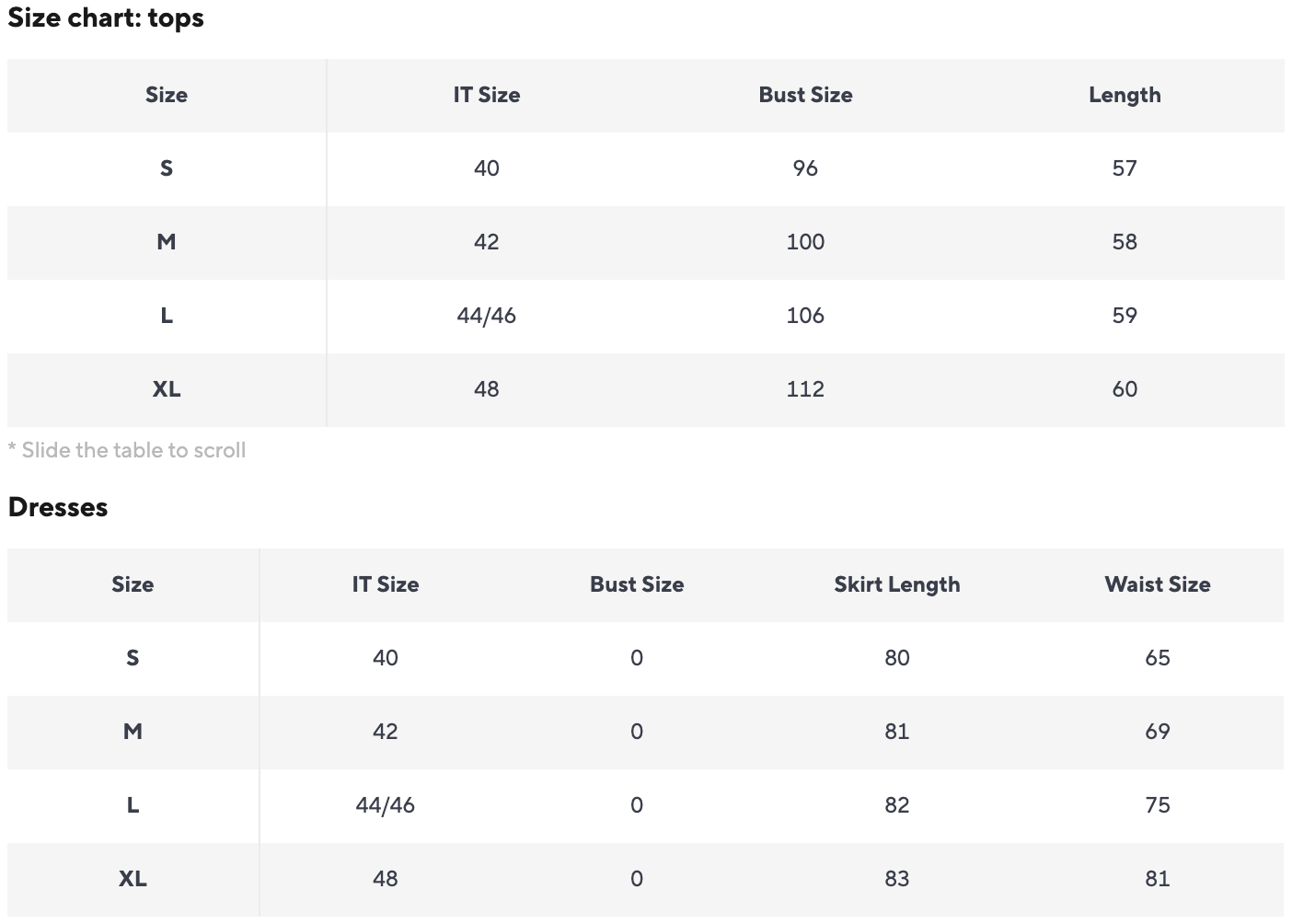Viewport: 1292px width, 924px height.
Task: Select the waist size value 75
Action: tap(1157, 806)
